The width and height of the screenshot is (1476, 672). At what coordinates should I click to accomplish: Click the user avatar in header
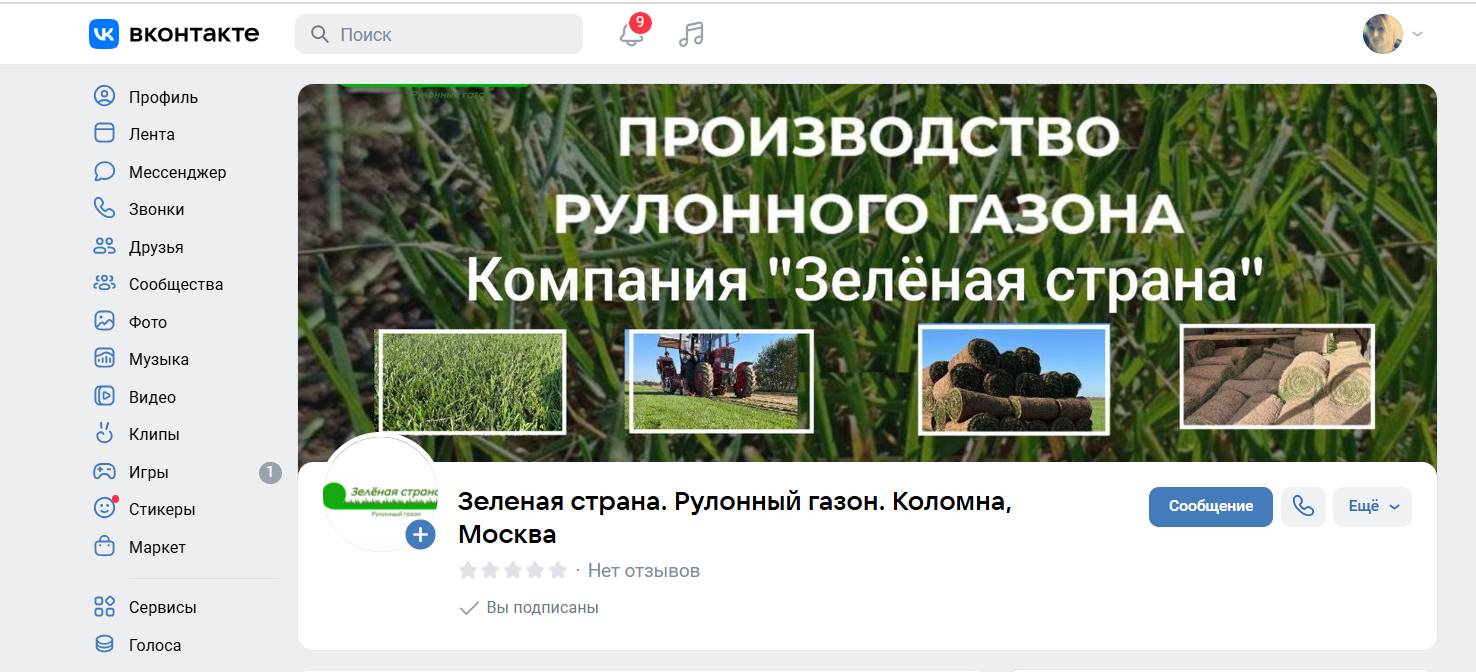click(x=1383, y=34)
